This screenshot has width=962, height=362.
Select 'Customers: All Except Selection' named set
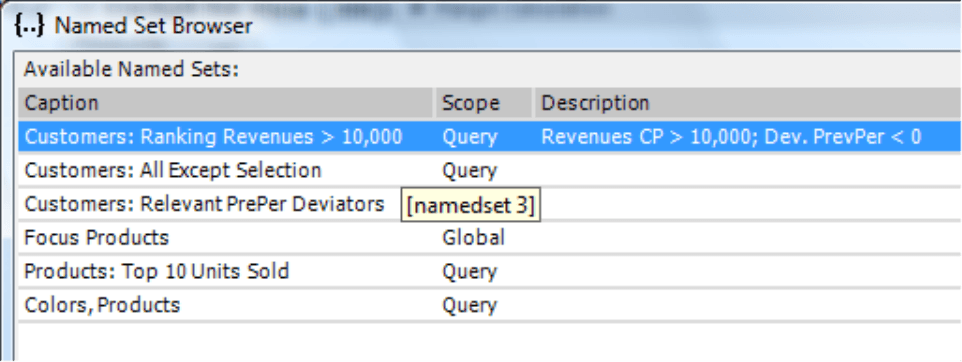pos(490,170)
